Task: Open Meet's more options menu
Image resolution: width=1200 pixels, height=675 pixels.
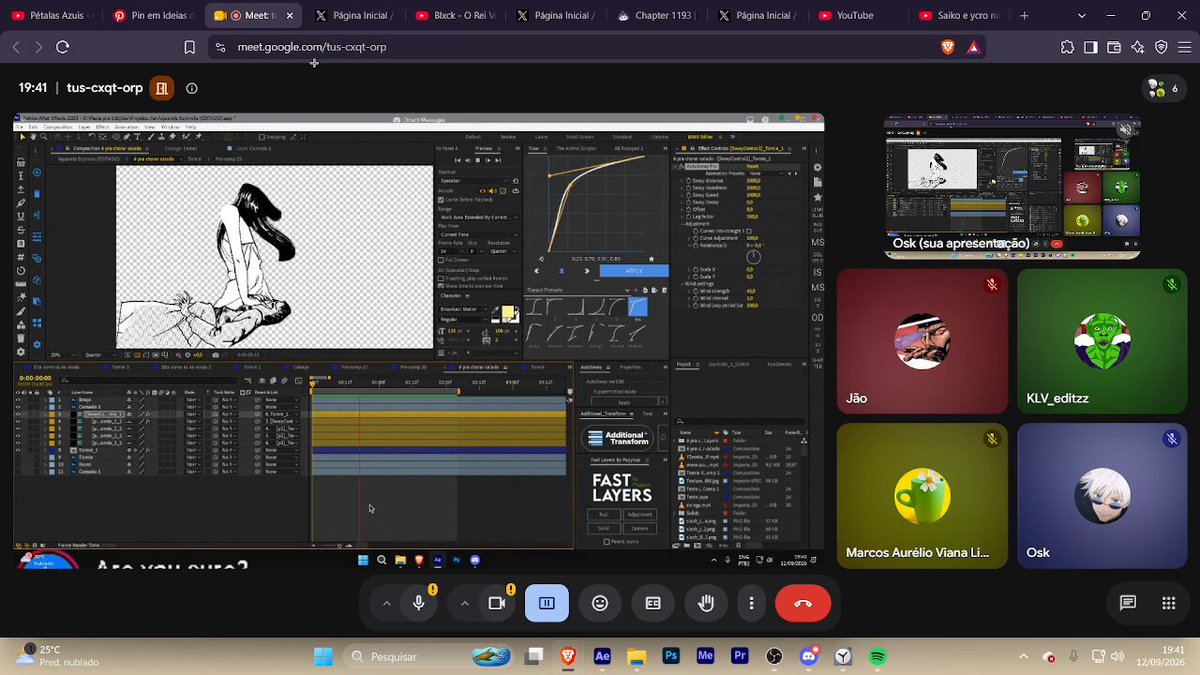Action: click(x=751, y=603)
